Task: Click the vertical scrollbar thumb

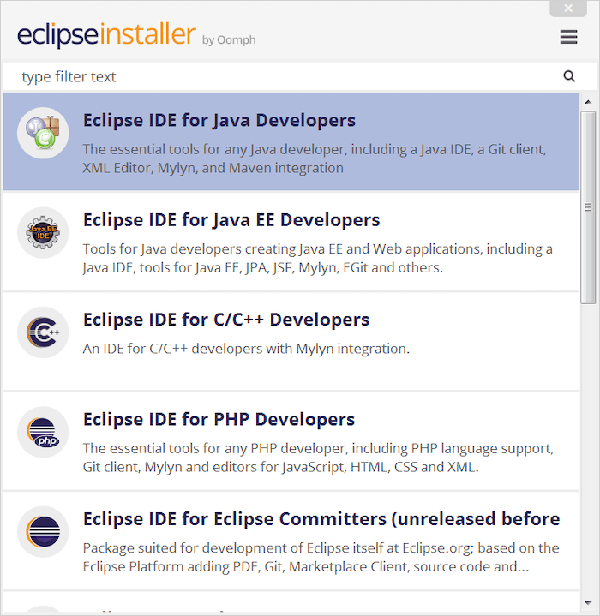Action: (588, 207)
